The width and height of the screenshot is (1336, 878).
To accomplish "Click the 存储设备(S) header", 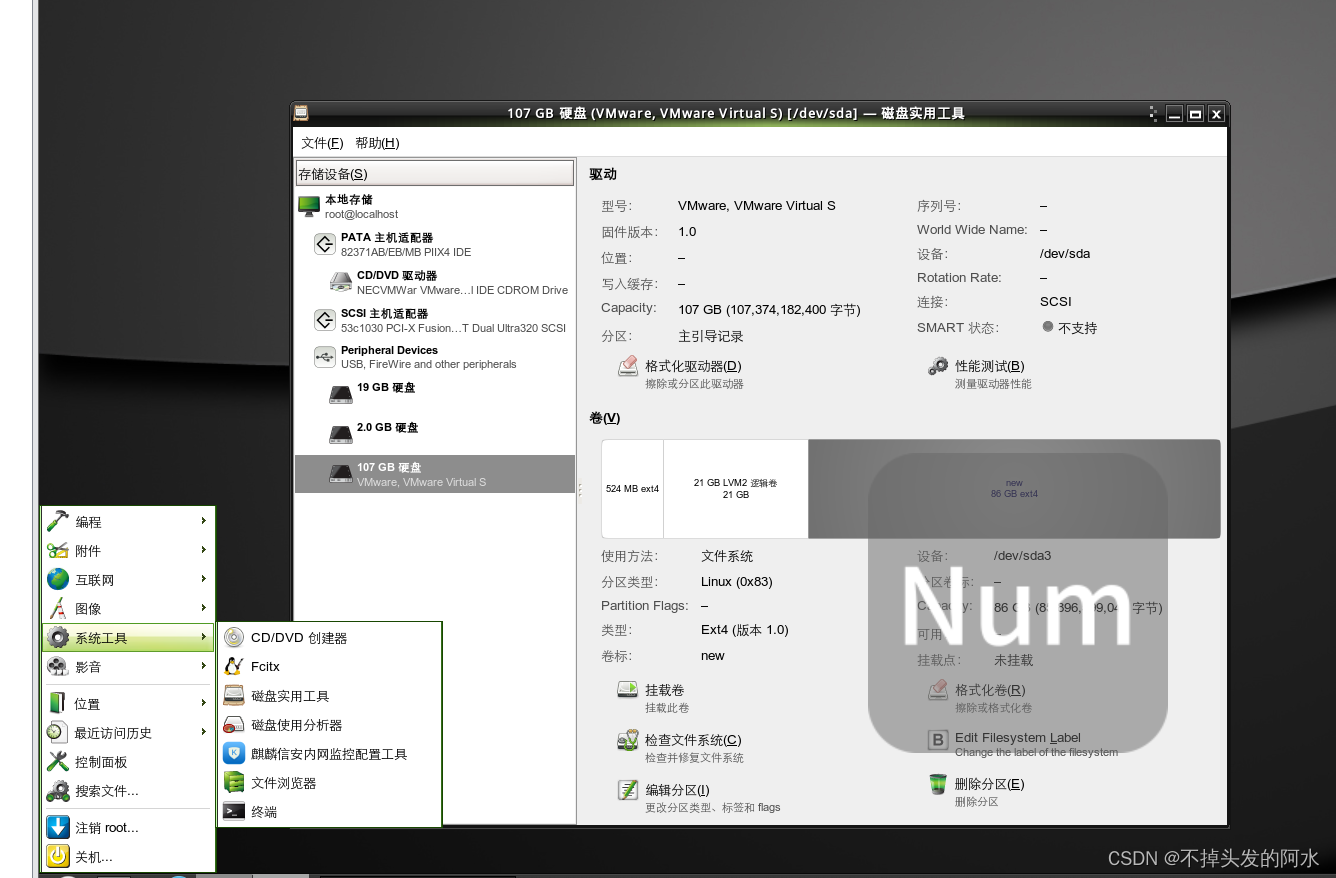I will click(x=435, y=174).
